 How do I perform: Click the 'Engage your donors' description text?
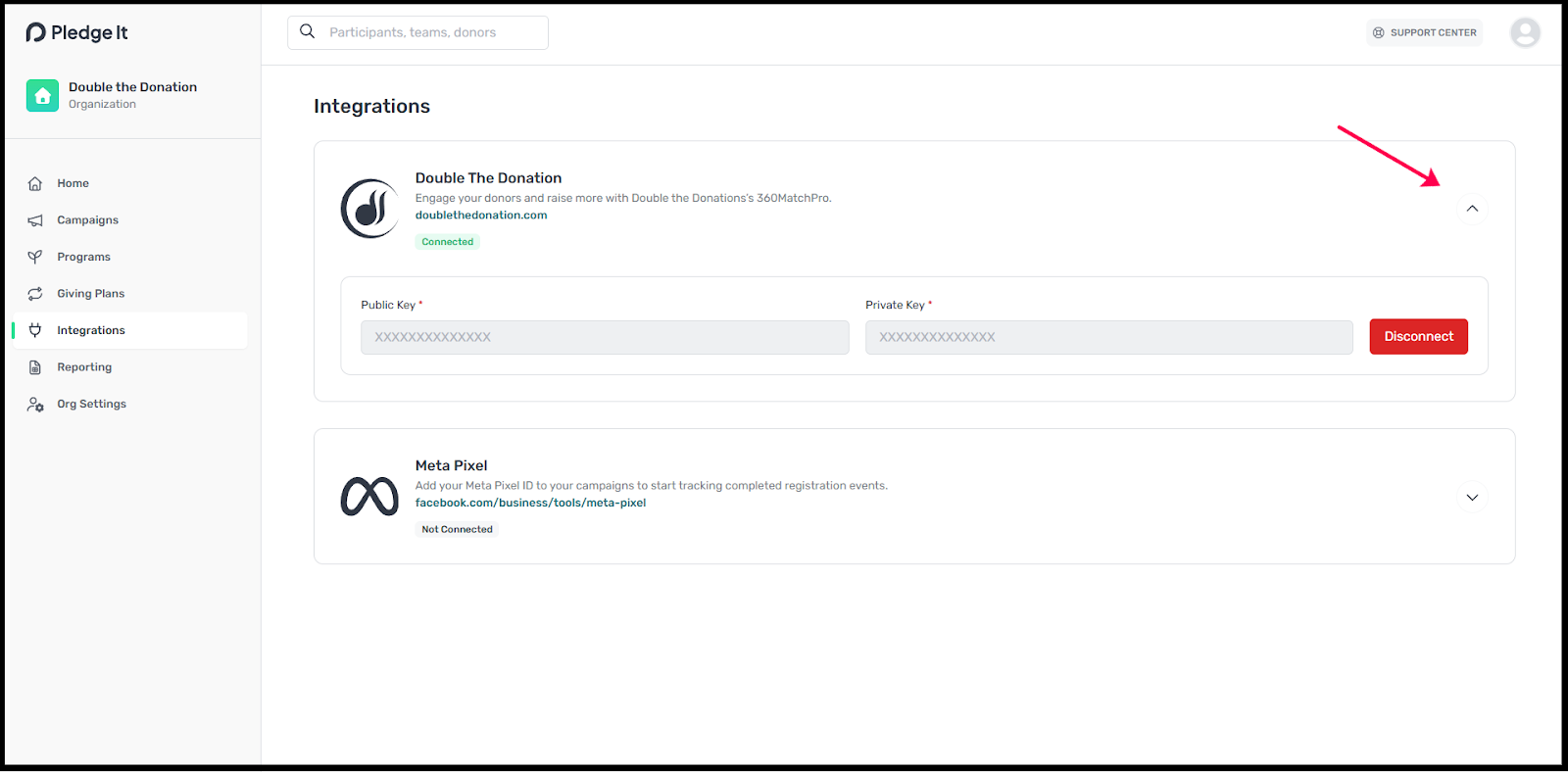pos(623,198)
